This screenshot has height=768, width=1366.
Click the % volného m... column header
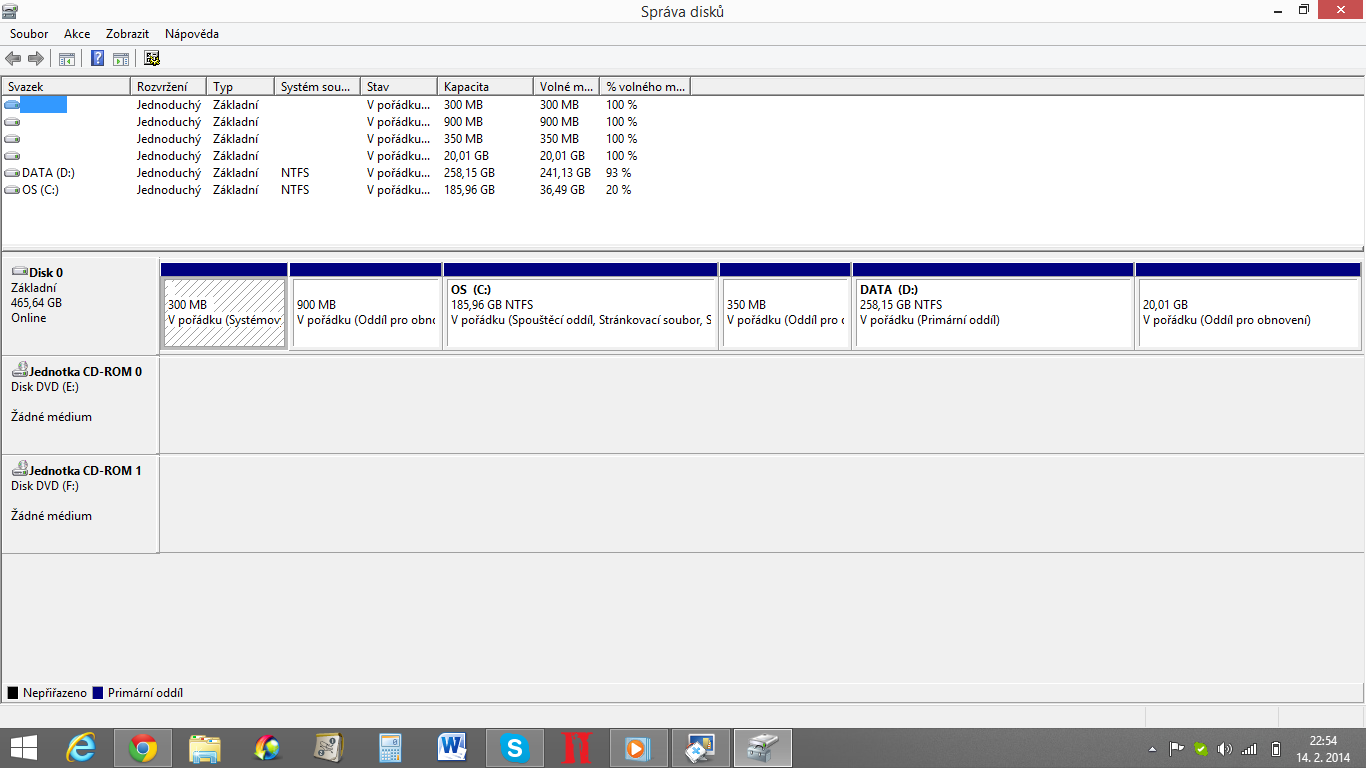[645, 87]
